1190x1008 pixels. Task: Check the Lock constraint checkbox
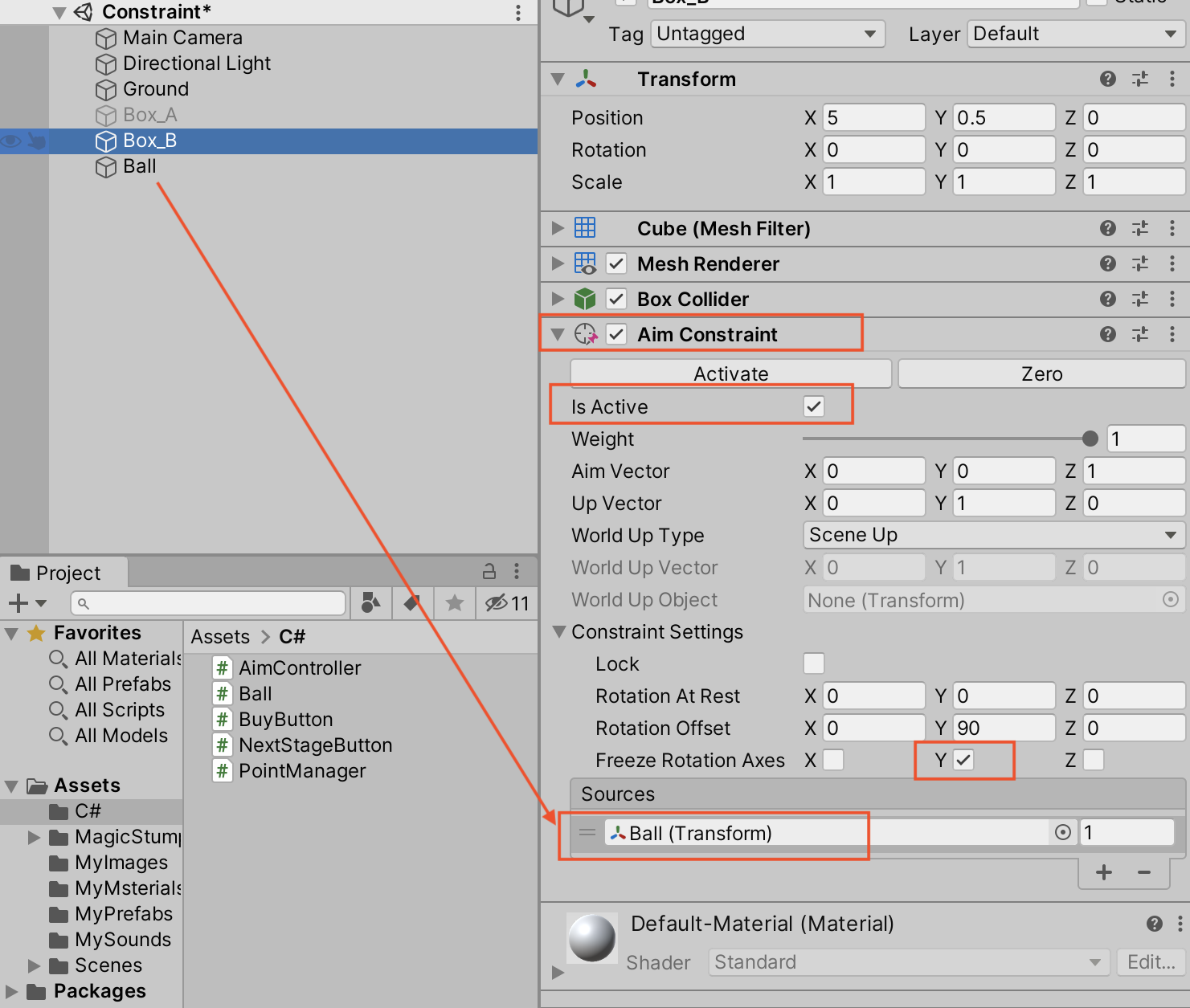(813, 663)
